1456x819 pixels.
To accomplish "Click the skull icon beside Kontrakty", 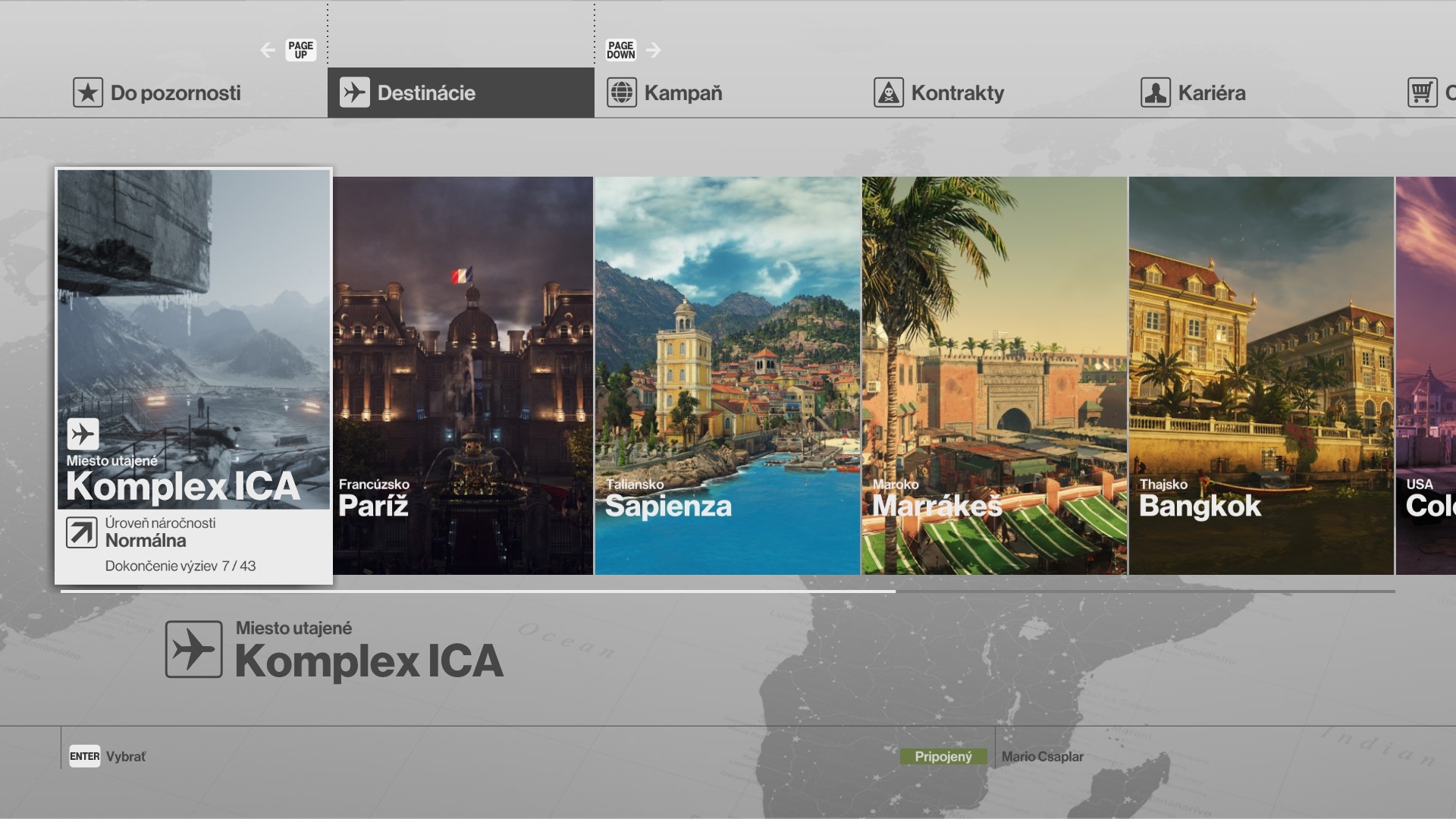I will (x=889, y=93).
